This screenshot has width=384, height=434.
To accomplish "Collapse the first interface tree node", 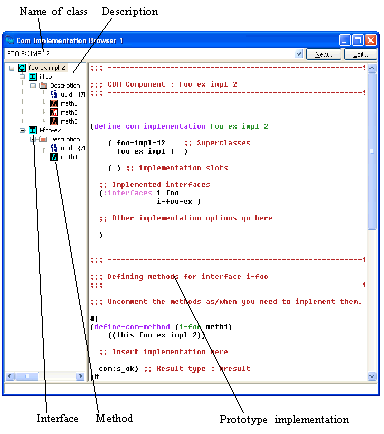I will (x=23, y=77).
